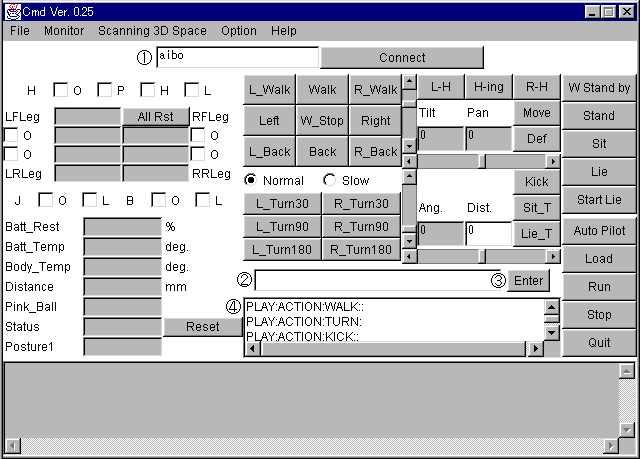Click the hostname field containing aibo
Image resolution: width=640 pixels, height=459 pixels.
click(x=237, y=57)
